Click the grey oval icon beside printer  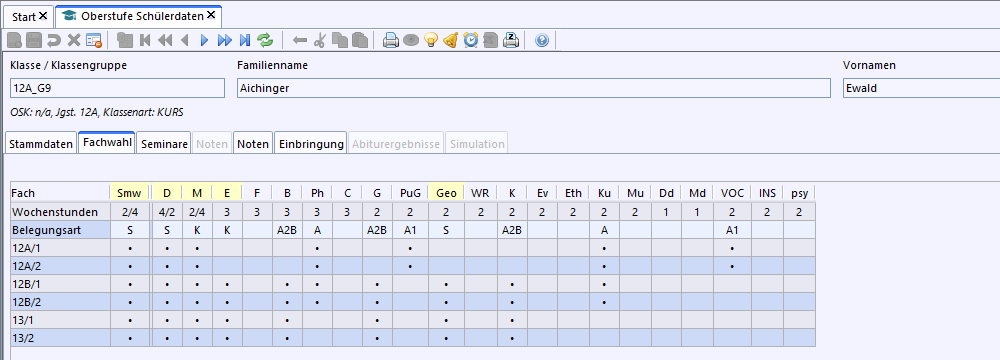(411, 40)
